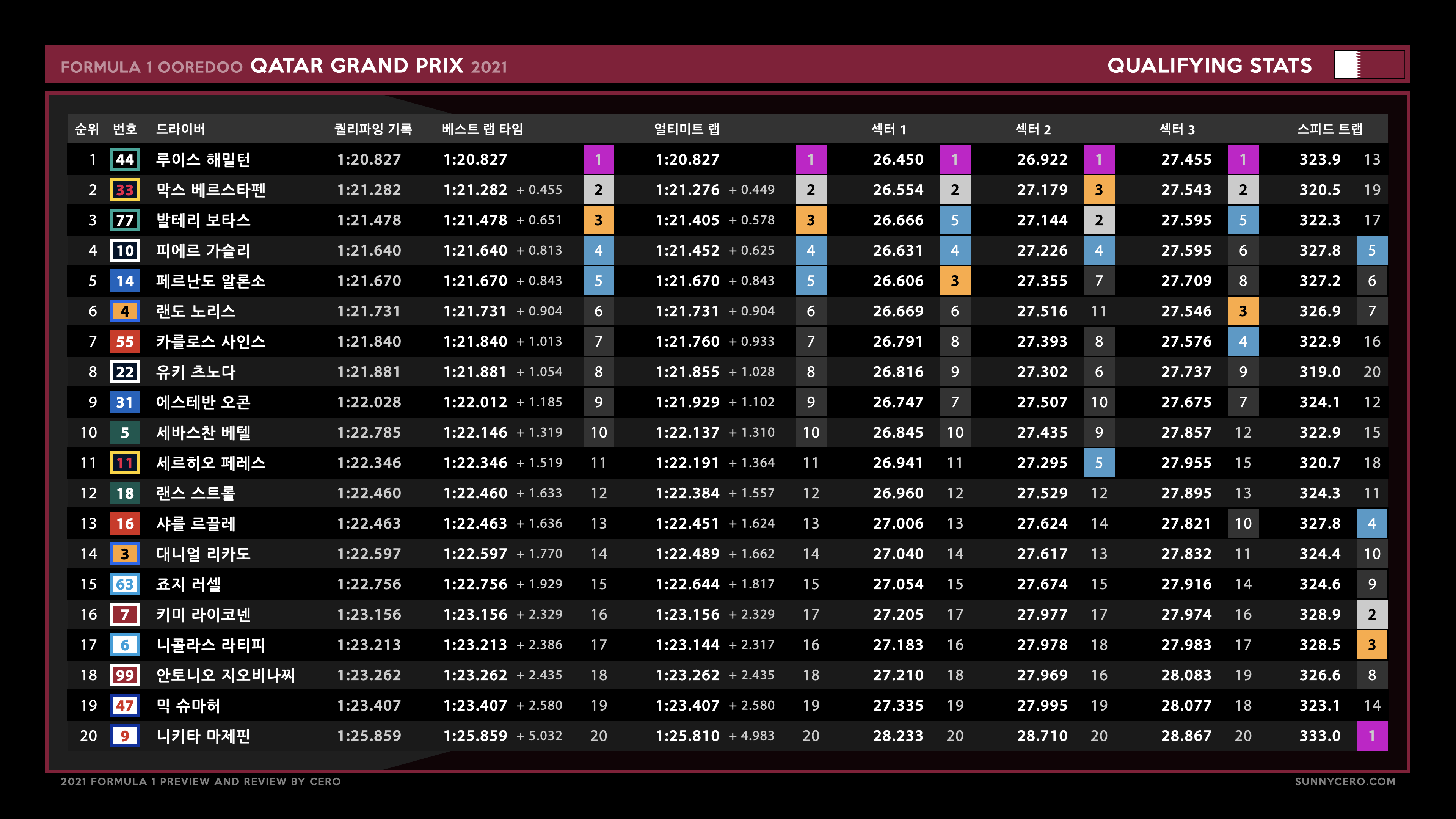Click the 퀄리파잉 기록 column header
This screenshot has height=819, width=1456.
tap(372, 129)
